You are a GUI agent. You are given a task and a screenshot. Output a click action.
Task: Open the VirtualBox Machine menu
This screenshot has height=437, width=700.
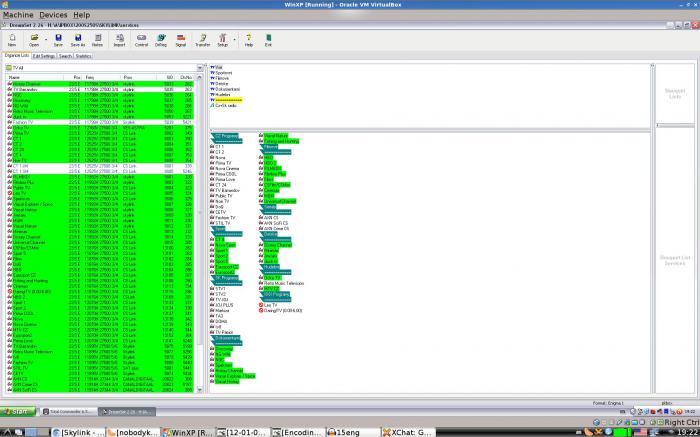tap(18, 15)
